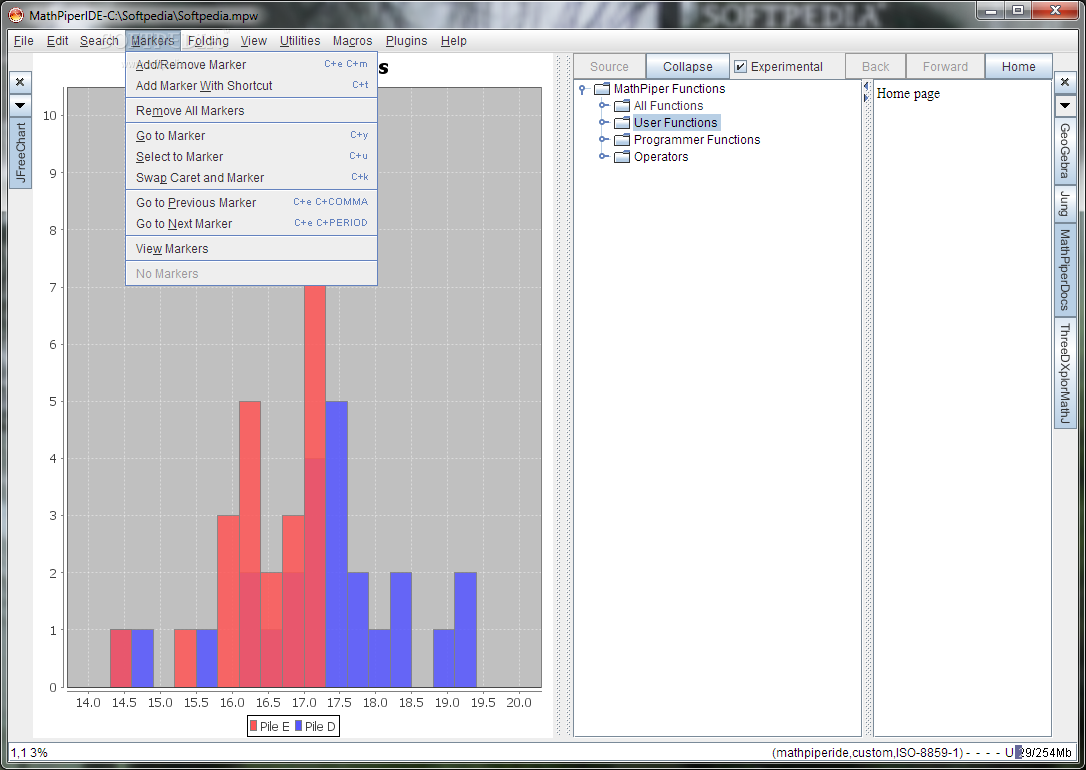
Task: Click the tallest red bar at 17.0
Action: tap(314, 485)
